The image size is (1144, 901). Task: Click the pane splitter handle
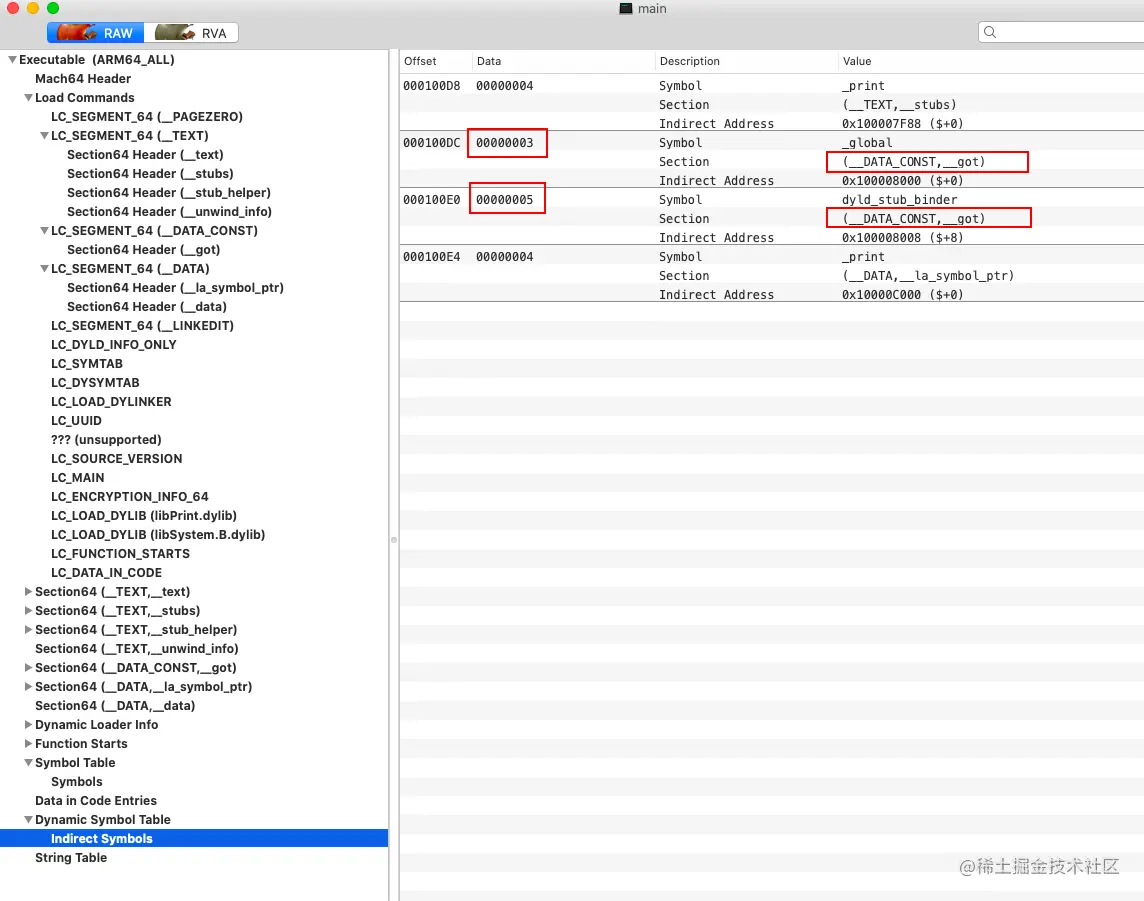pyautogui.click(x=393, y=540)
